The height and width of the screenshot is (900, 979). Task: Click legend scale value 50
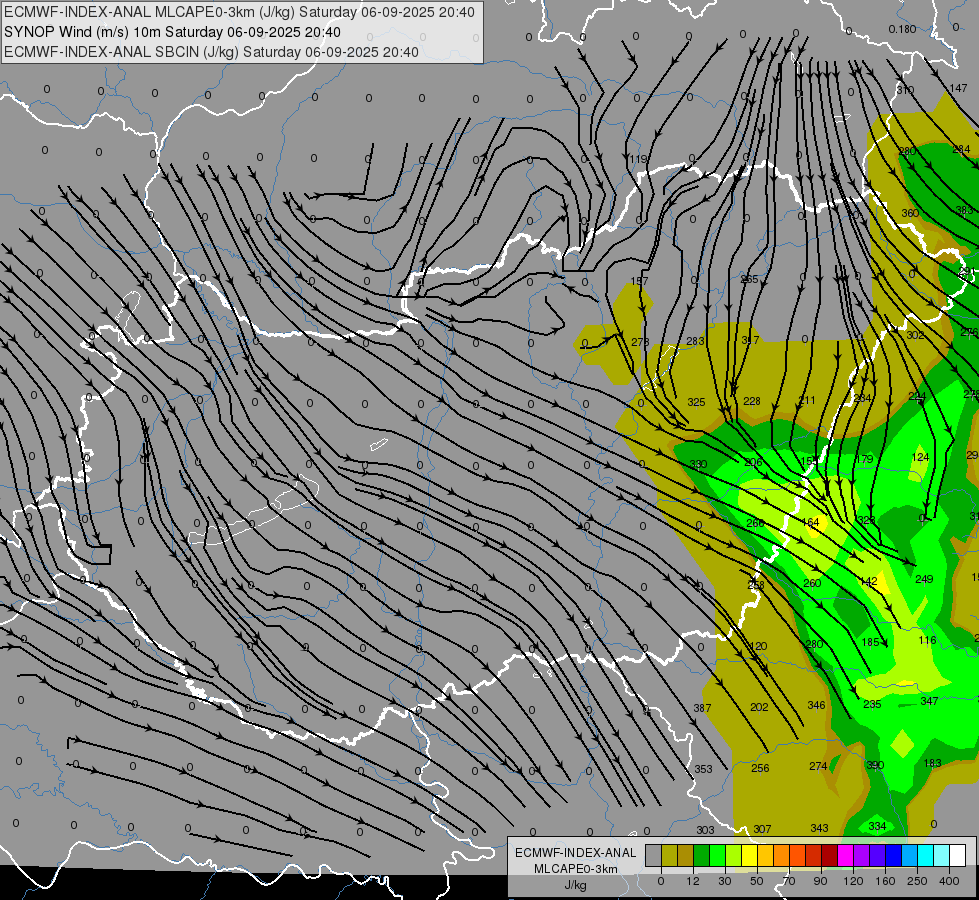(757, 881)
